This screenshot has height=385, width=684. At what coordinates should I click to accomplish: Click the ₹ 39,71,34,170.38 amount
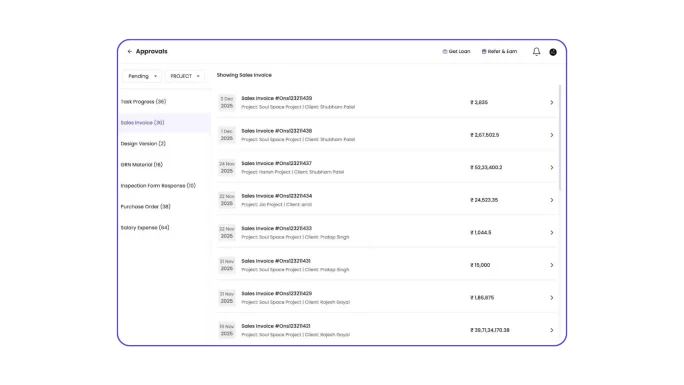pos(489,330)
